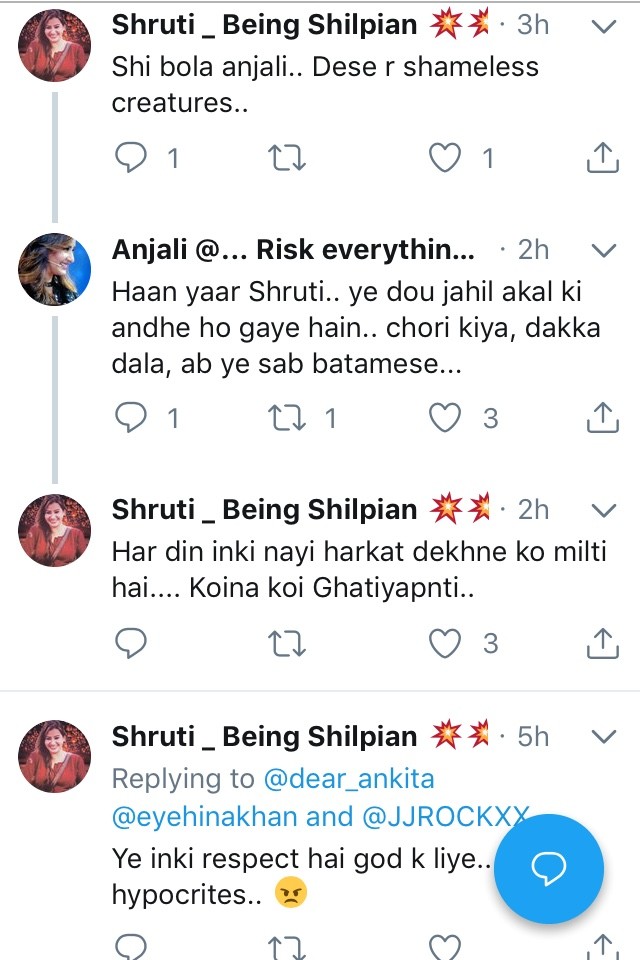Like Anjali's 'Haan yaar Shruti' tweet
Image resolution: width=640 pixels, height=960 pixels.
point(444,417)
